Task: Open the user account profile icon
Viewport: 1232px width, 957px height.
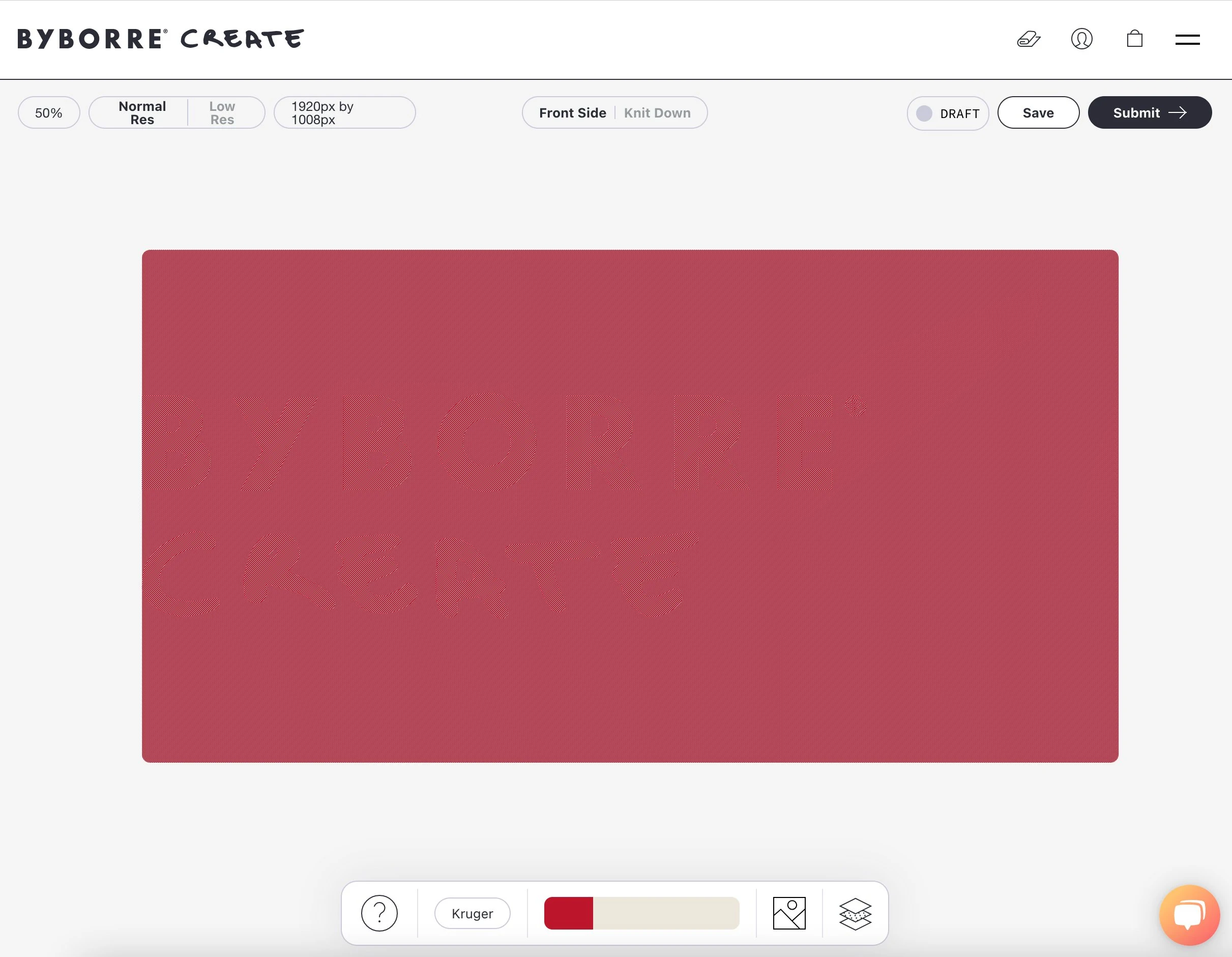Action: point(1081,40)
